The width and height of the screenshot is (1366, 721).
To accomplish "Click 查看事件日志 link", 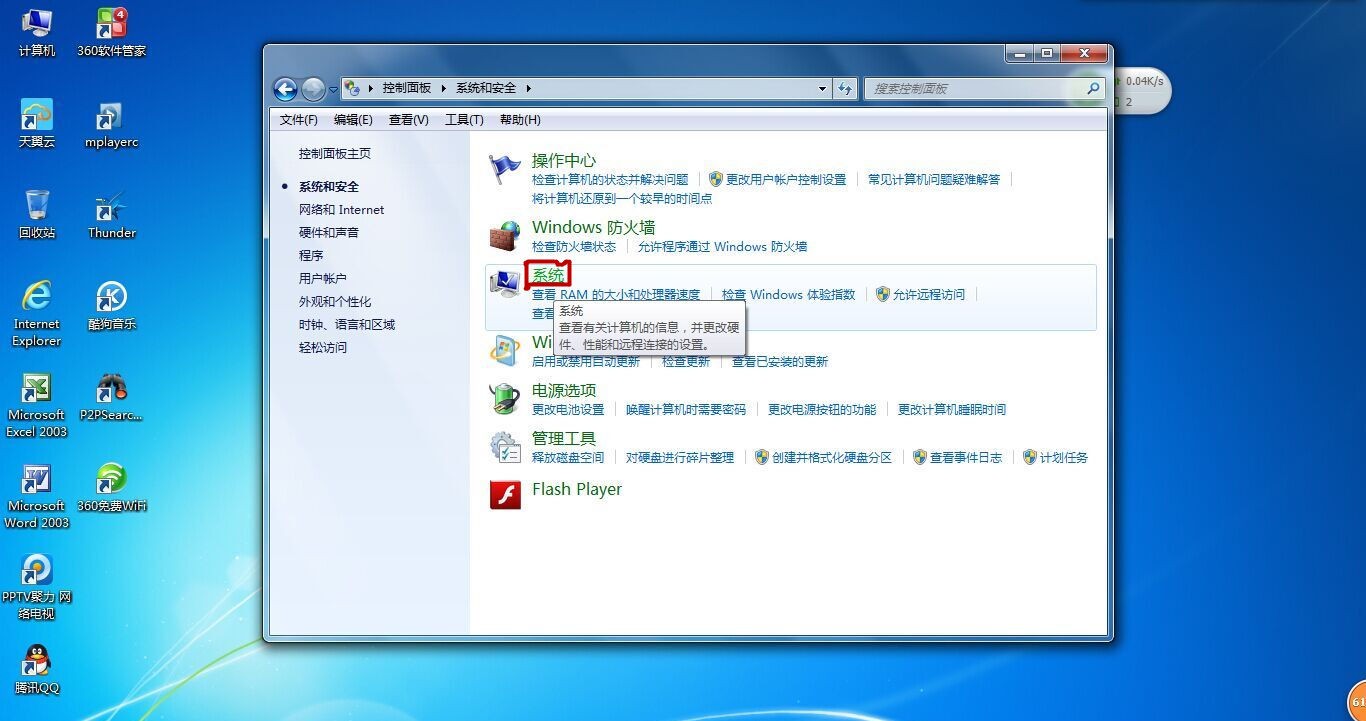I will click(966, 458).
